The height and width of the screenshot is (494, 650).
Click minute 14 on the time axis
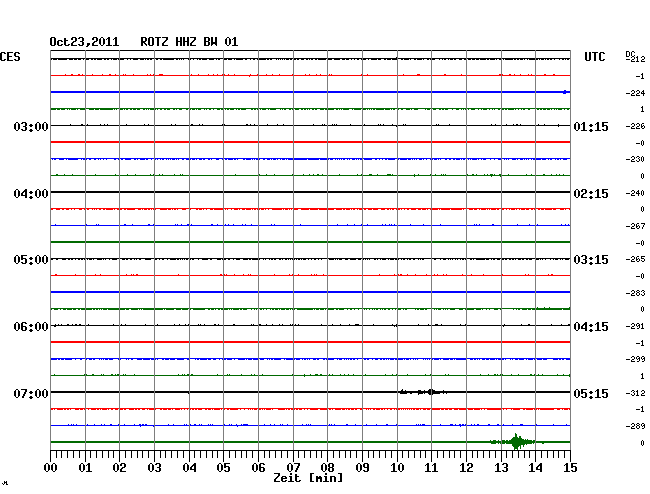535,468
